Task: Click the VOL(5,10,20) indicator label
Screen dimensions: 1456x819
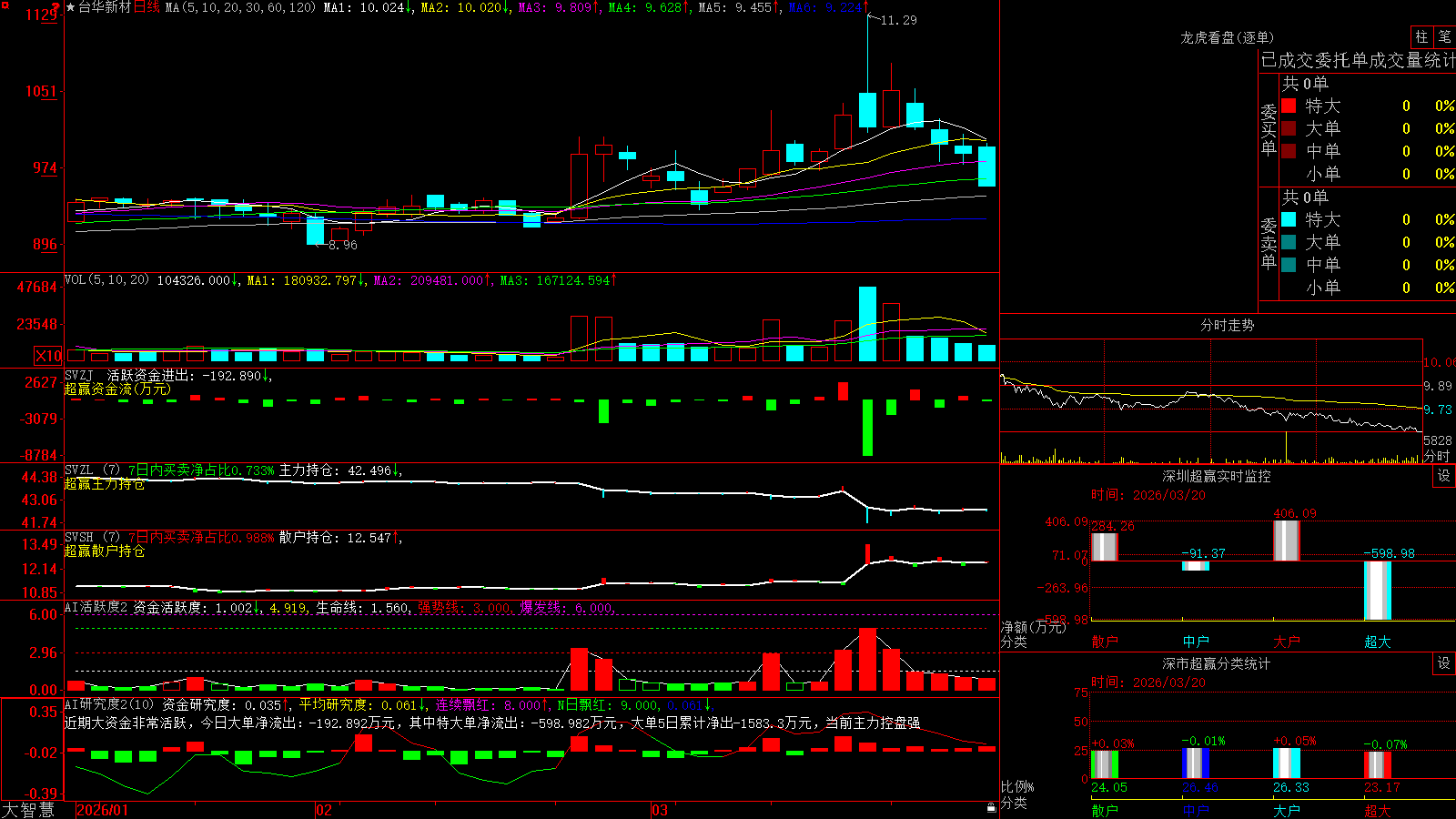Action: (106, 280)
